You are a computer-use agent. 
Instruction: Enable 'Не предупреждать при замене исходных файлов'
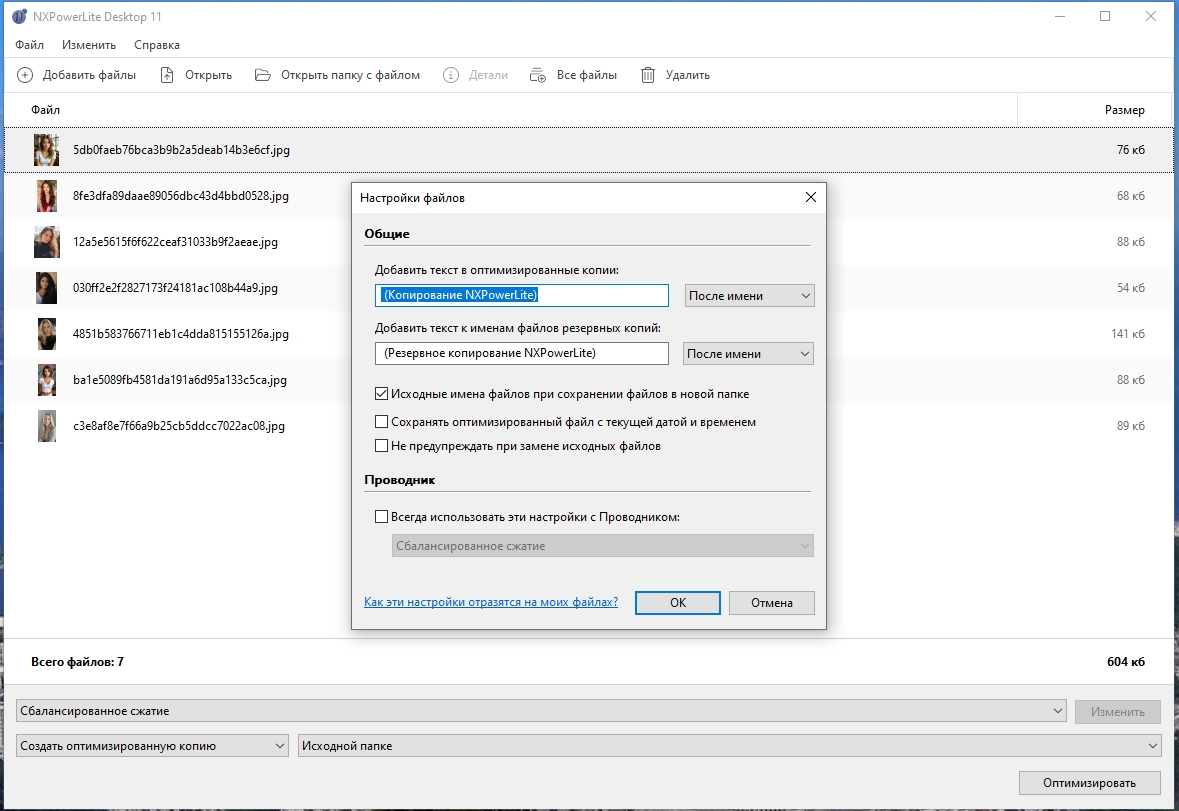pos(381,446)
